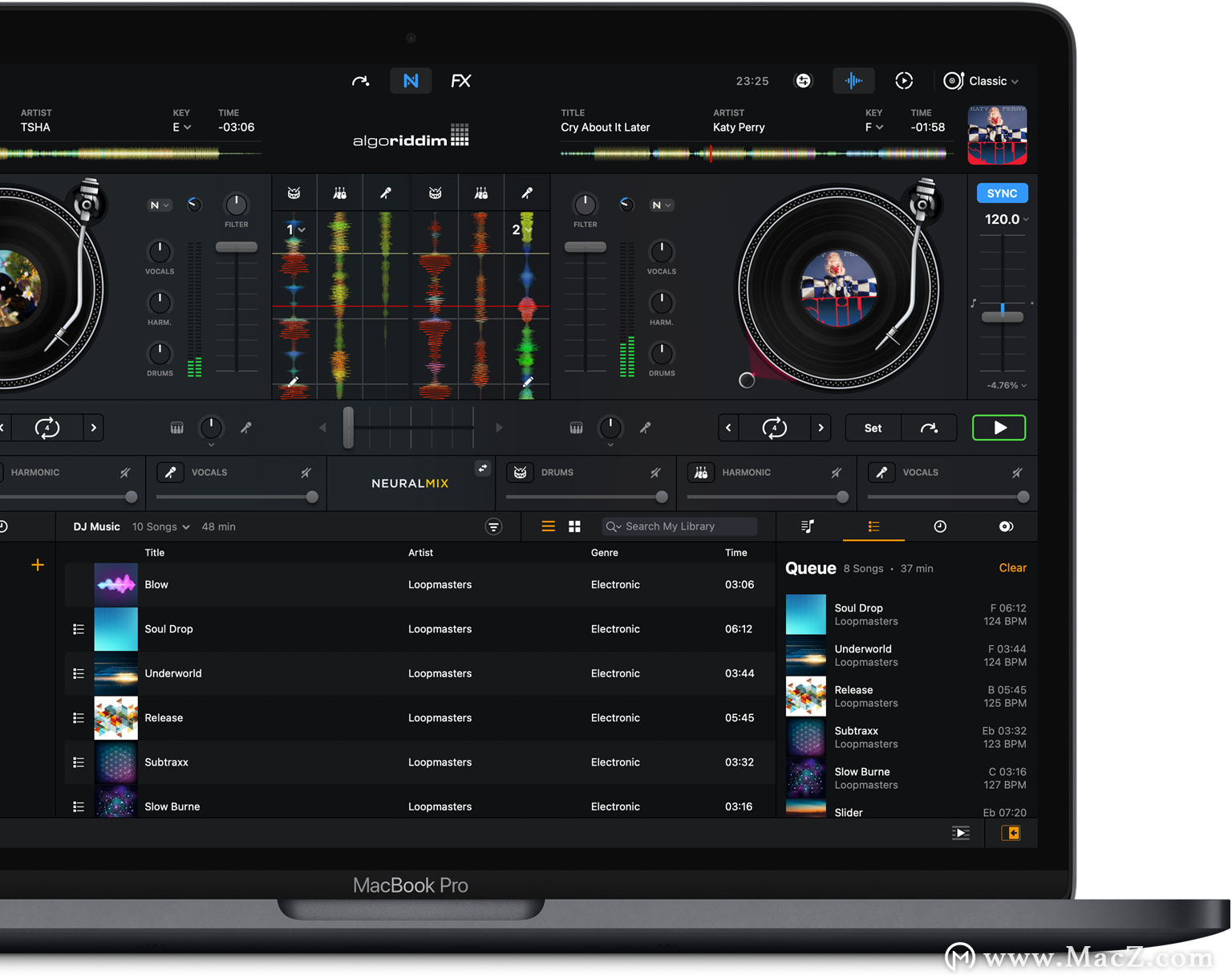
Task: Enable SYNC on deck 2
Action: 1002,193
